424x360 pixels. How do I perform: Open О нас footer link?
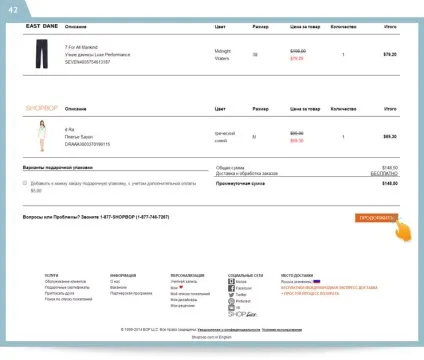click(115, 282)
